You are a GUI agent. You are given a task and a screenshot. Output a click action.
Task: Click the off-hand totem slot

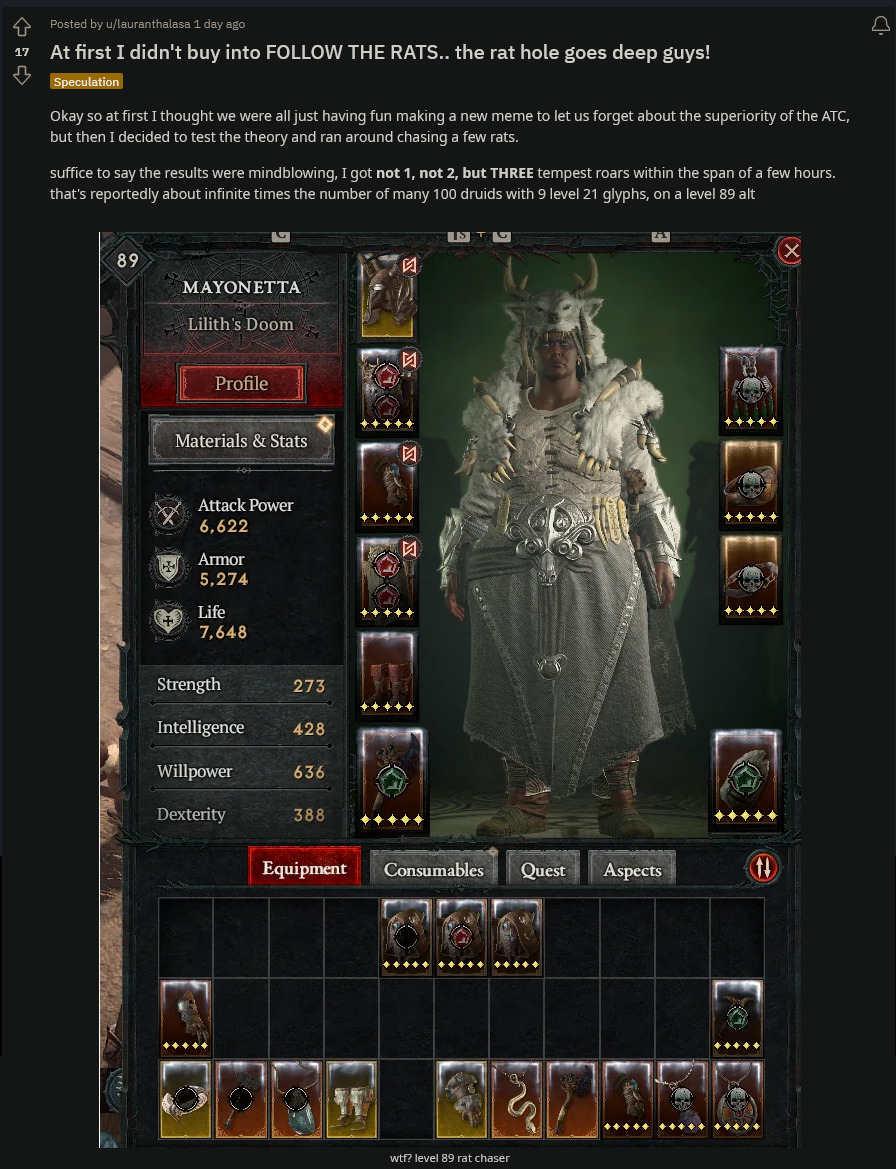(x=746, y=778)
